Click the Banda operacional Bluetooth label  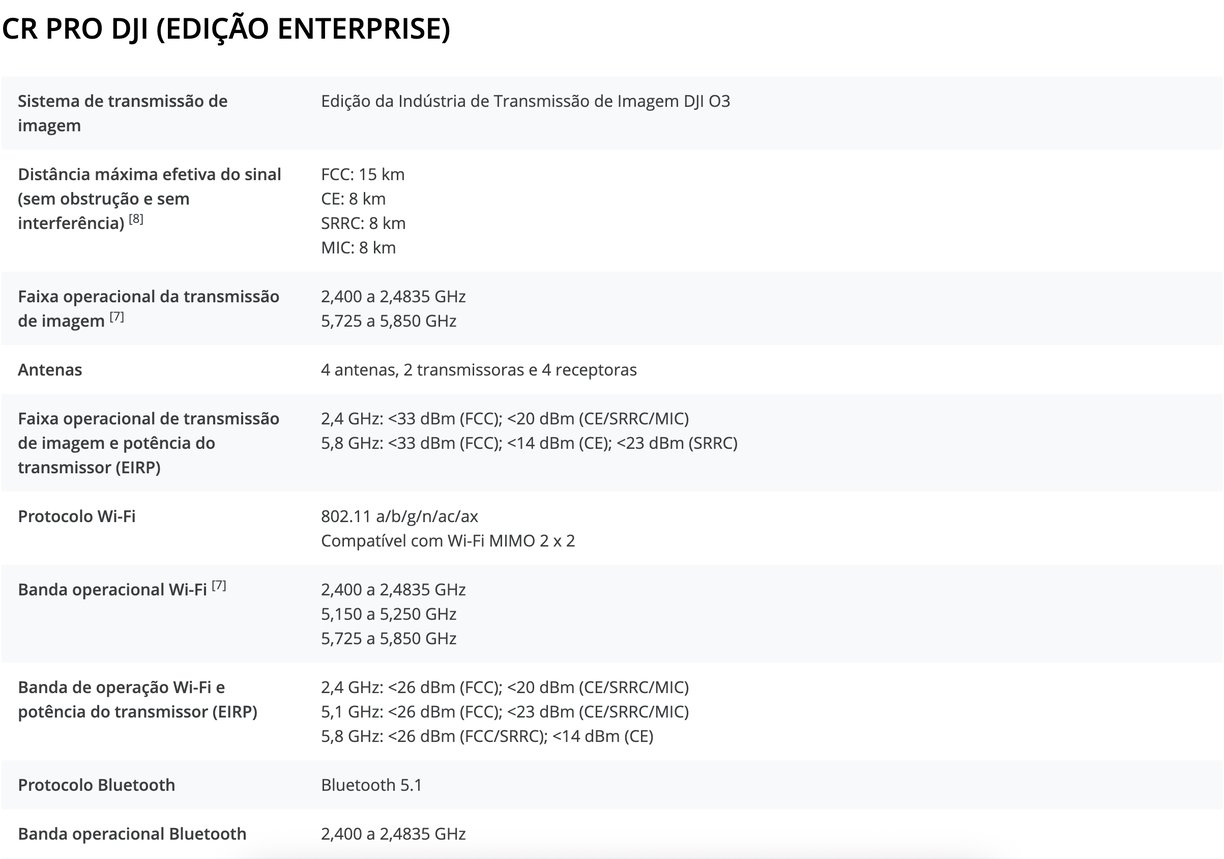pyautogui.click(x=132, y=834)
